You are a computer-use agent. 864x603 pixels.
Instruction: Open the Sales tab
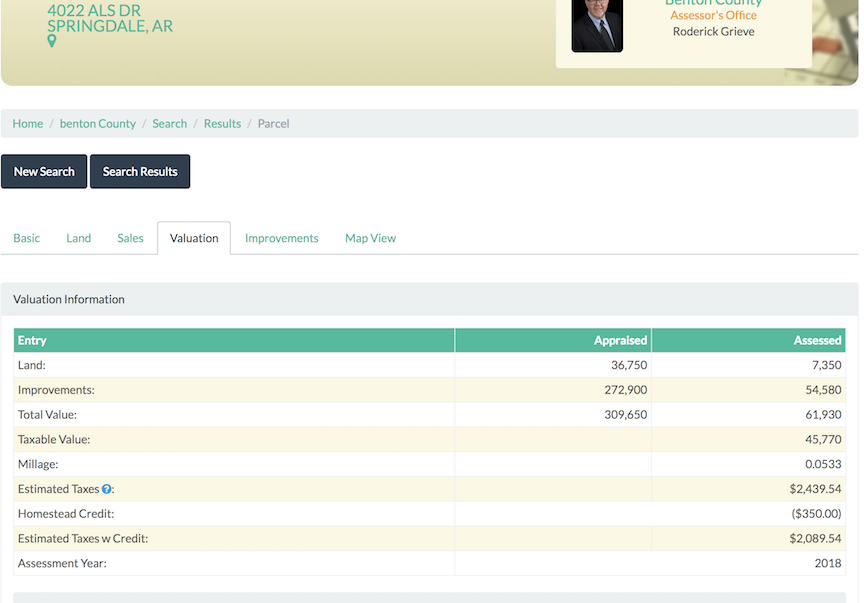(130, 238)
